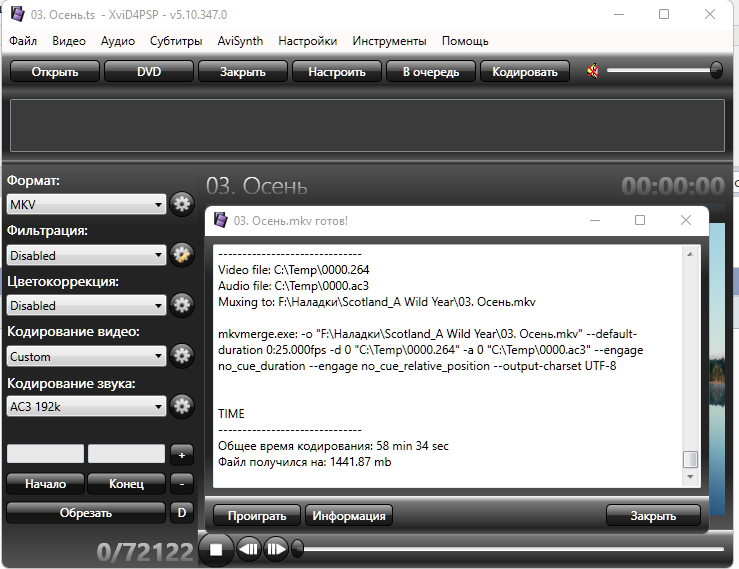Add the task via В очередь

(431, 72)
